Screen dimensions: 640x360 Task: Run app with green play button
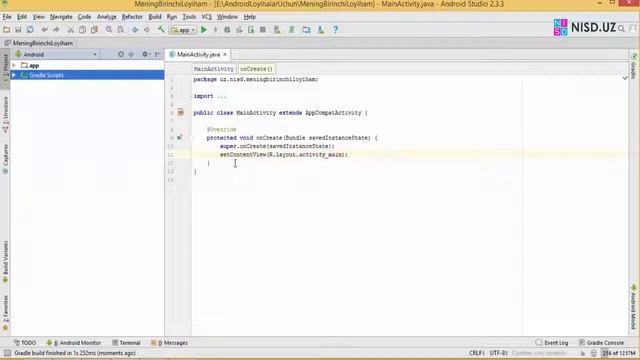(204, 30)
